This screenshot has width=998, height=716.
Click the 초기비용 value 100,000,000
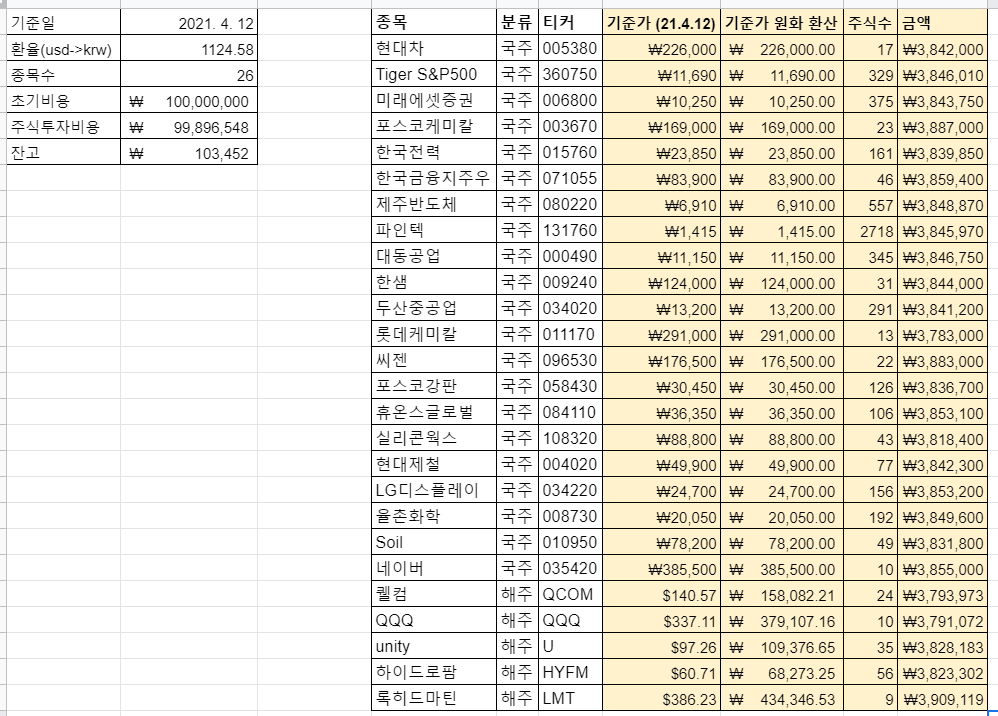189,101
